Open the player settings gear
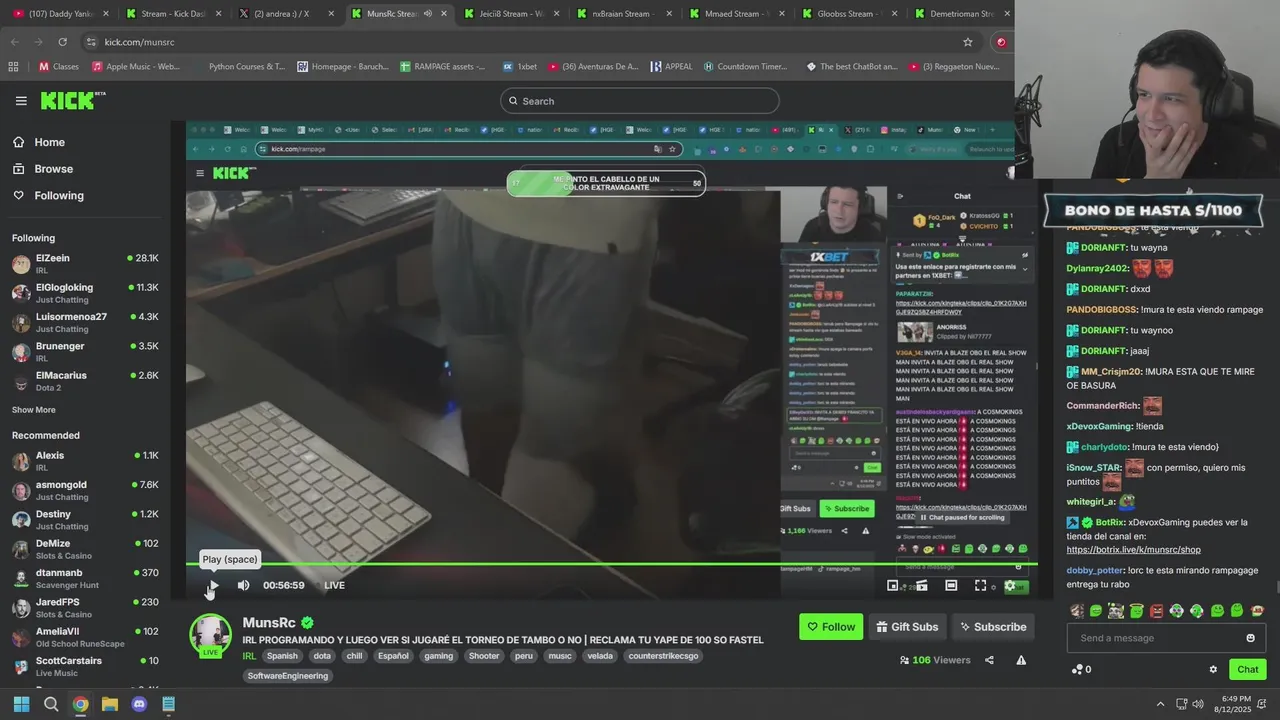 point(1009,585)
